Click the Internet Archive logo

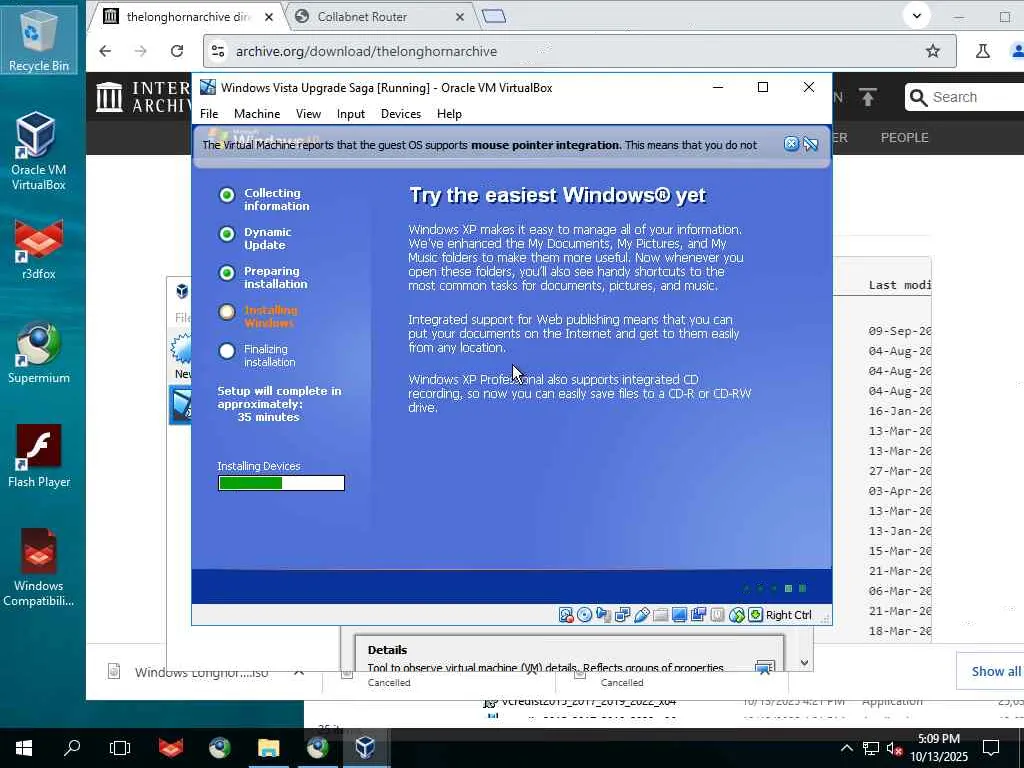(x=143, y=97)
